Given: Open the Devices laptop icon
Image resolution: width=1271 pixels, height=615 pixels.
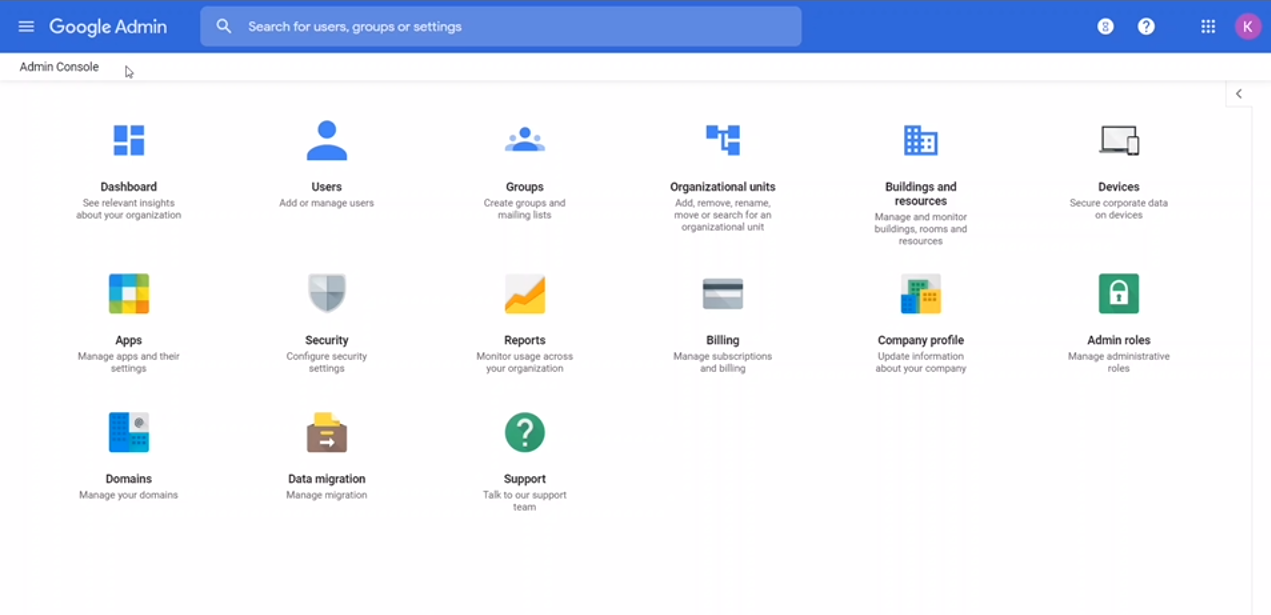Looking at the screenshot, I should click(1119, 140).
